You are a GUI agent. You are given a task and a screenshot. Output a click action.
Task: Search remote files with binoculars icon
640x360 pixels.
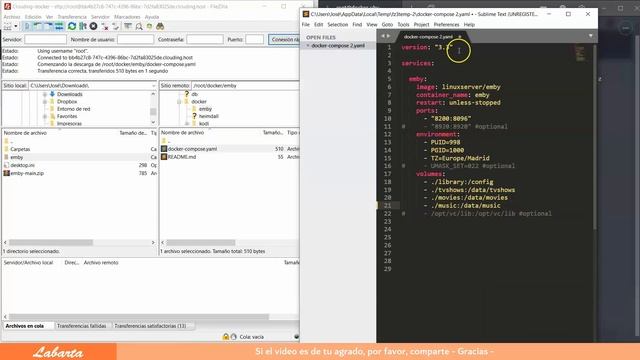(160, 26)
